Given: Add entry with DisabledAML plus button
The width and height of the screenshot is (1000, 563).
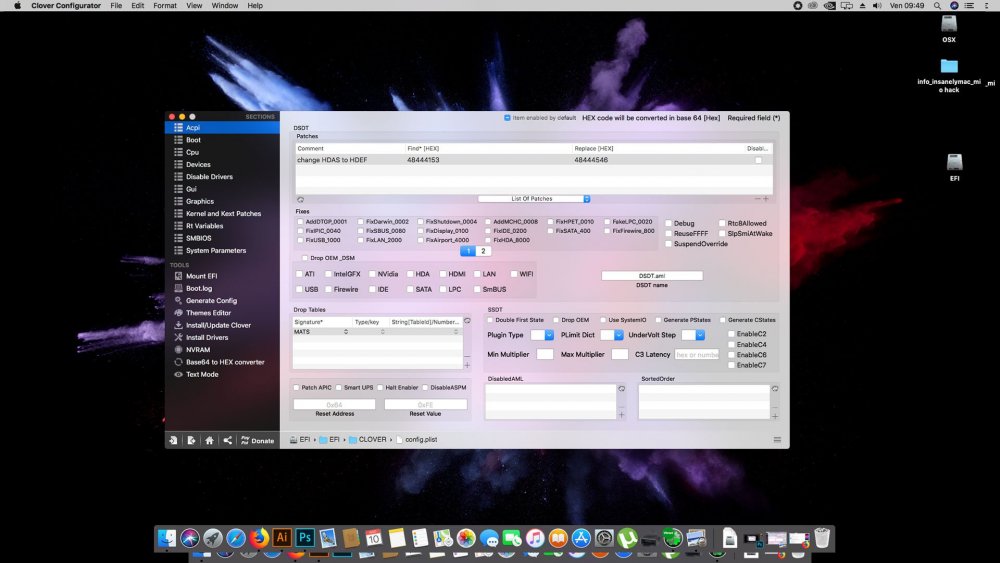Looking at the screenshot, I should pyautogui.click(x=622, y=415).
